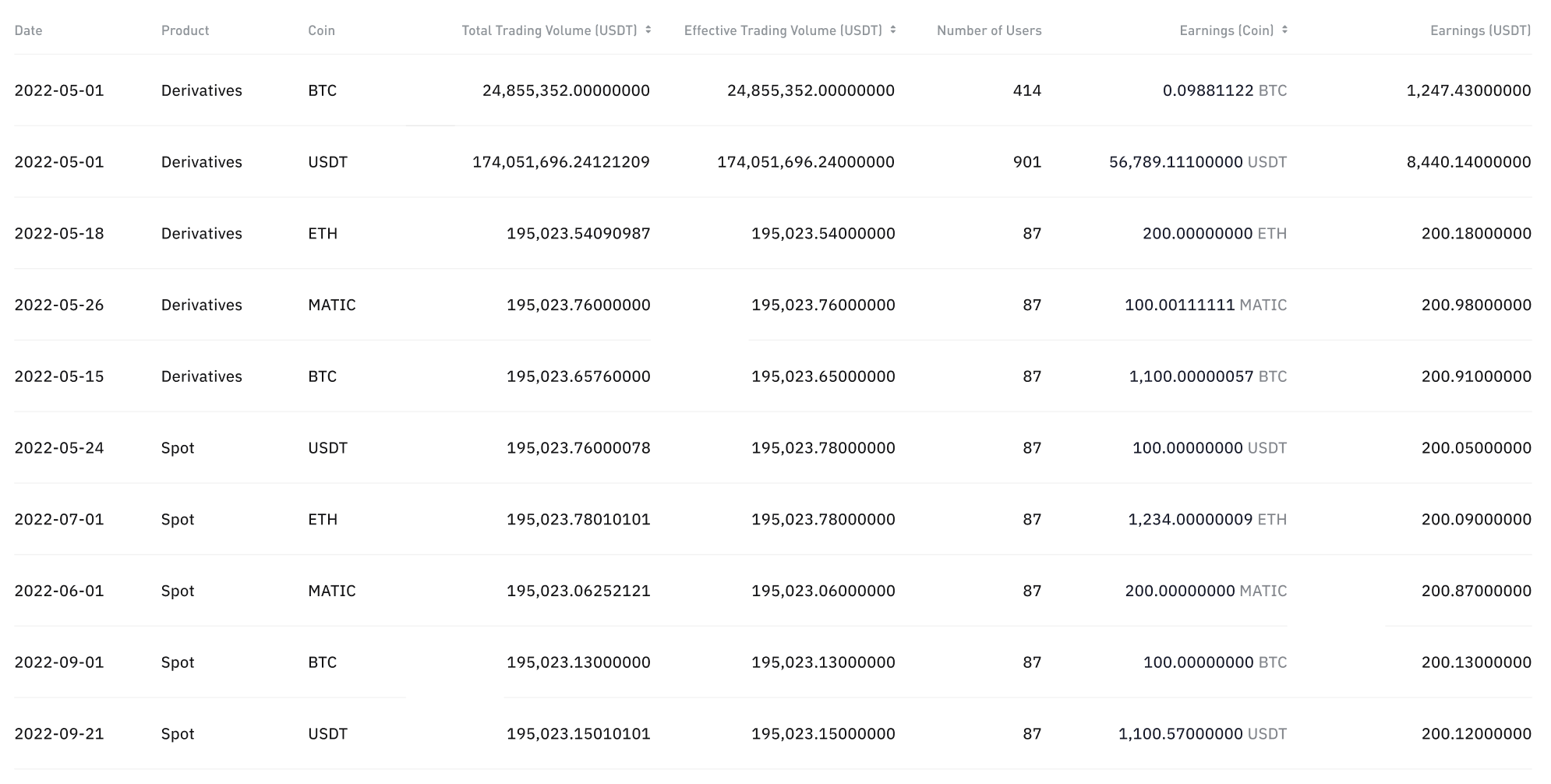This screenshot has height=784, width=1551.
Task: Click the Product column header
Action: tap(185, 30)
